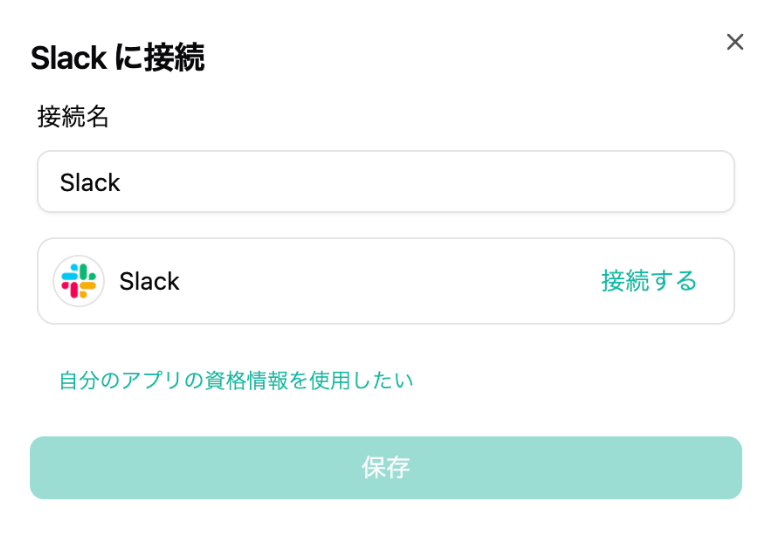Focus the 接続名 text input field

385,182
